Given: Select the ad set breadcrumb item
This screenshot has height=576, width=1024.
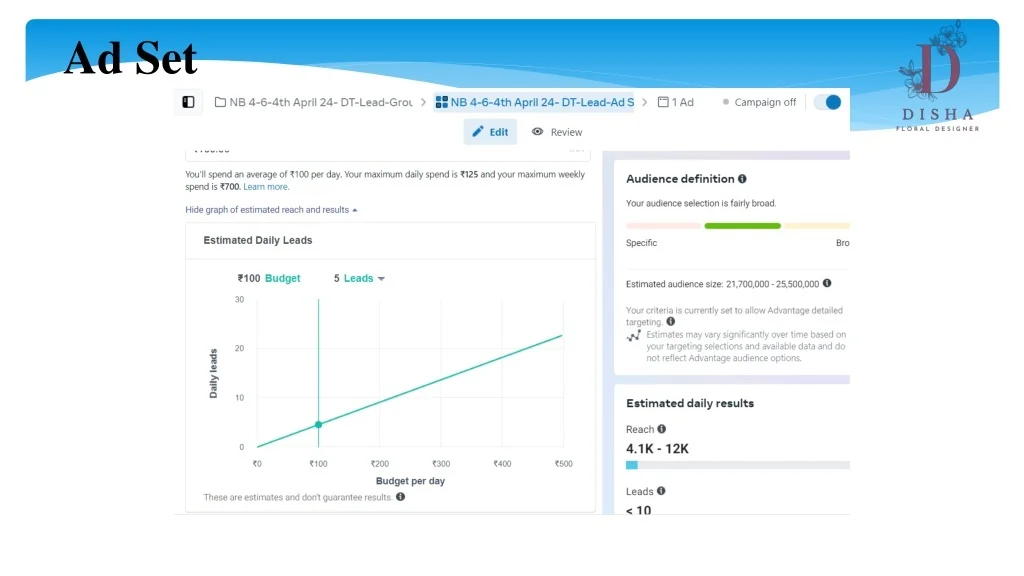Looking at the screenshot, I should tap(535, 102).
